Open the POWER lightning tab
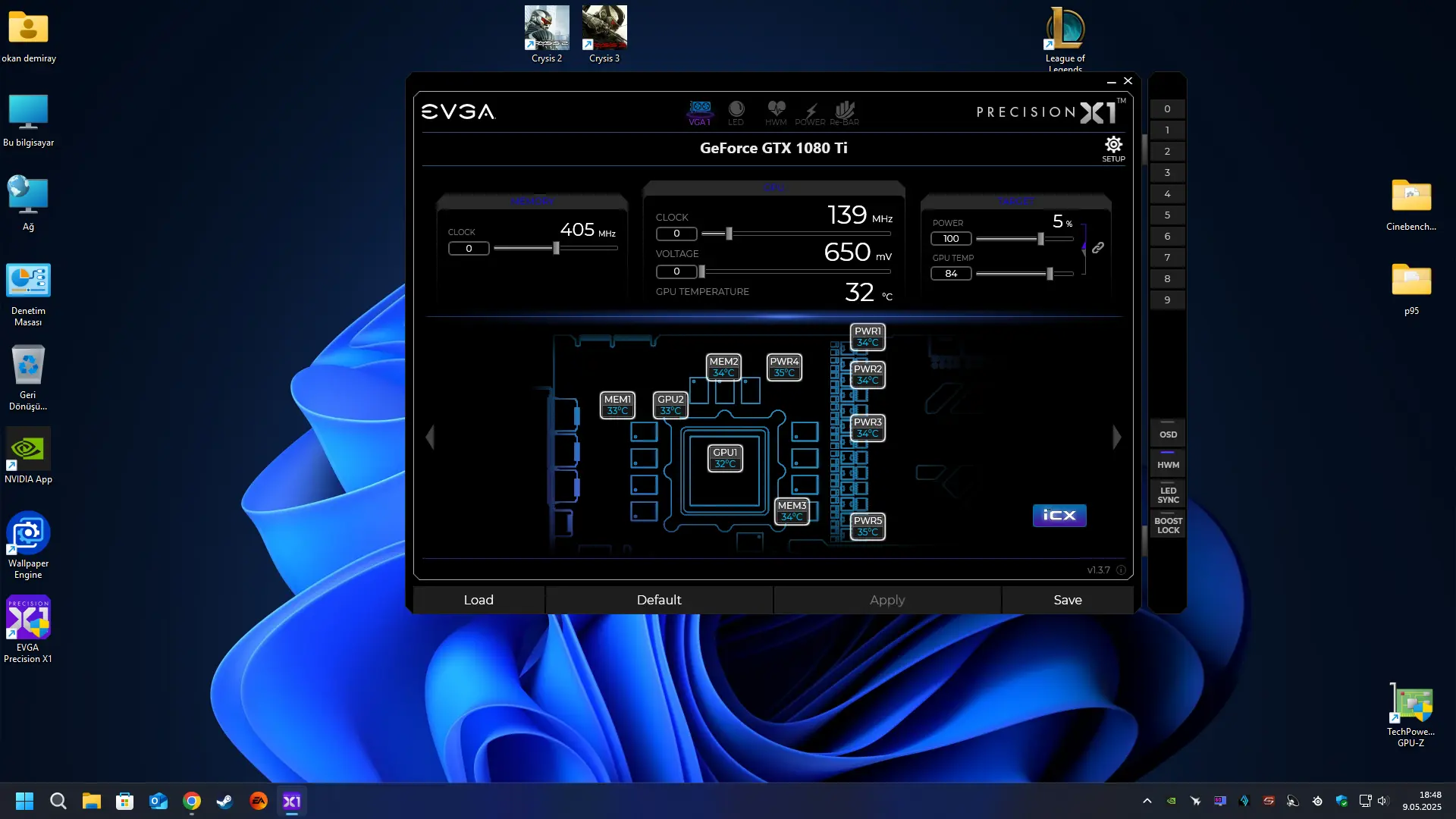The image size is (1456, 819). (810, 114)
